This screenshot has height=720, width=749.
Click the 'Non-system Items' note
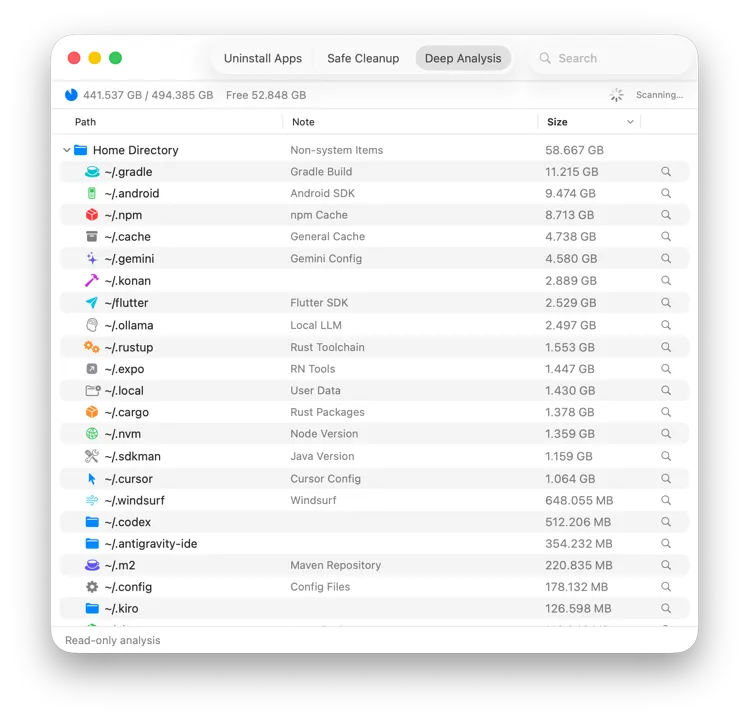pos(336,150)
